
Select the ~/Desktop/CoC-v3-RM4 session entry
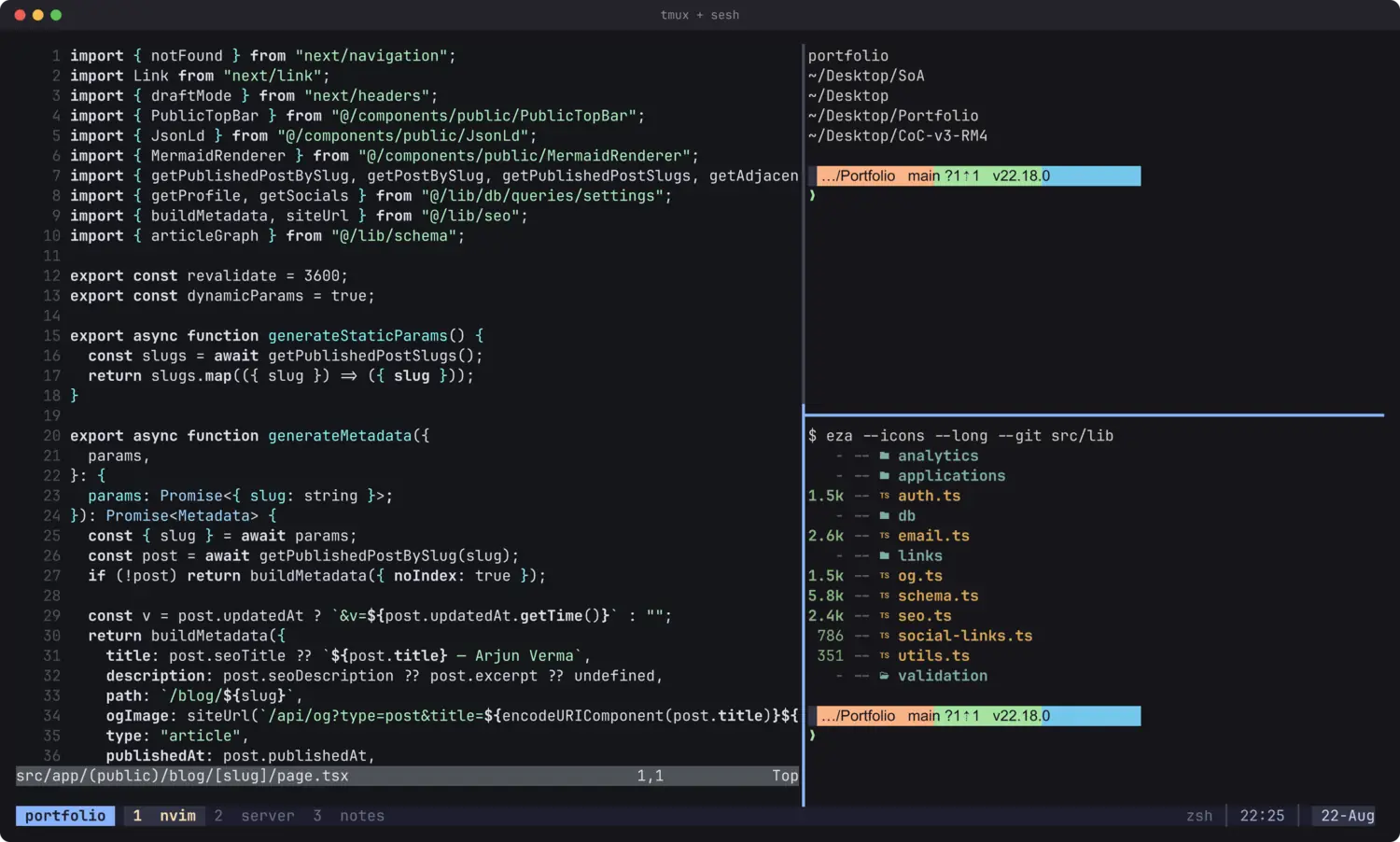898,136
